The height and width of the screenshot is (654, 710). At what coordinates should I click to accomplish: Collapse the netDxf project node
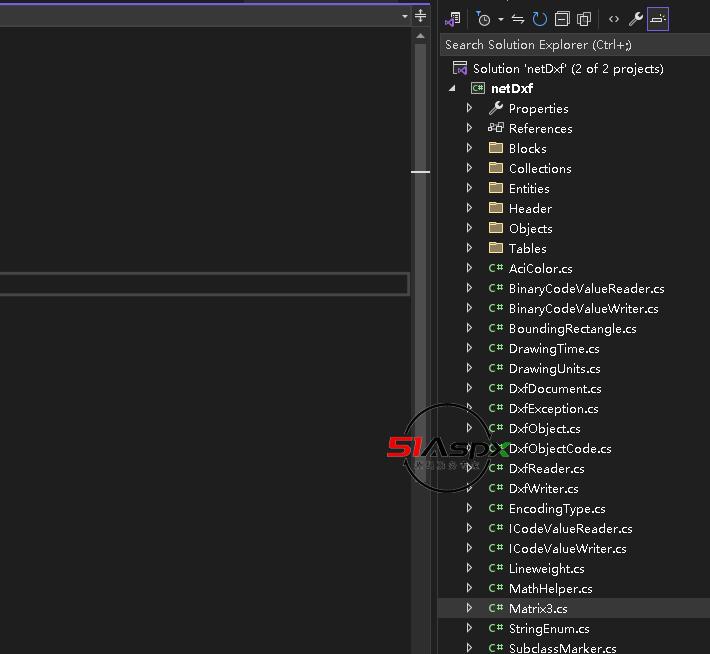coord(452,88)
